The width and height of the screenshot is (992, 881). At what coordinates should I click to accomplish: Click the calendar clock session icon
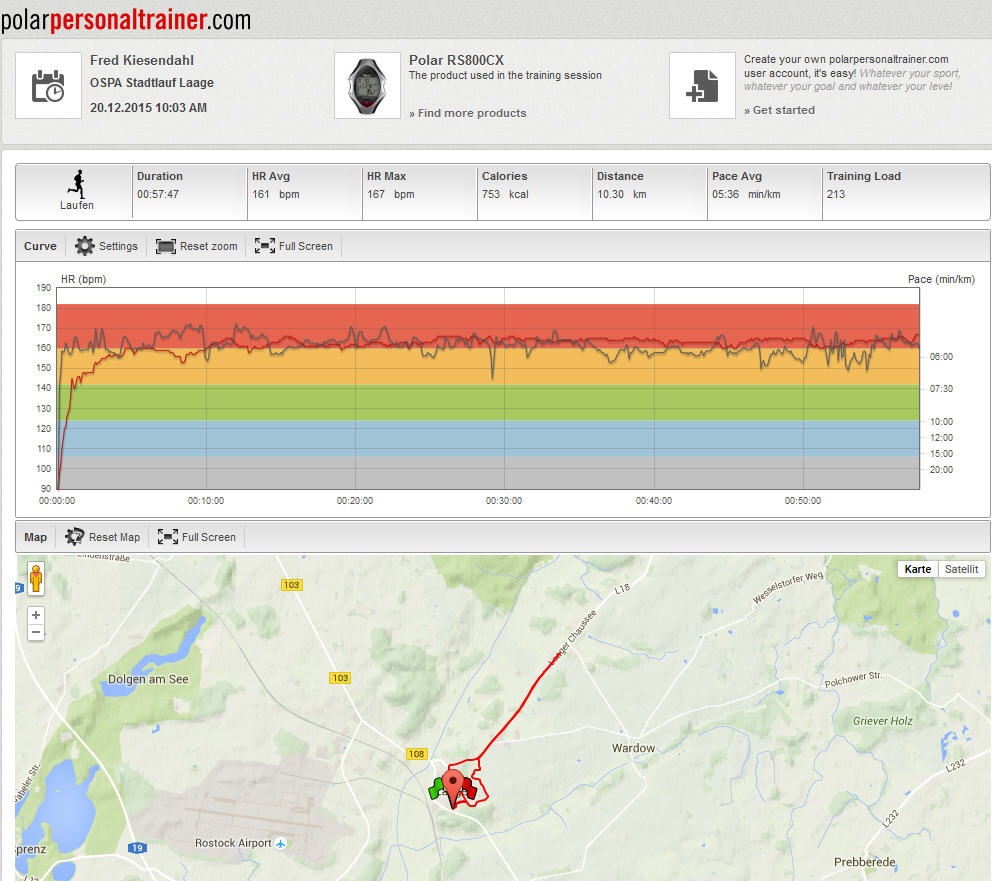tap(48, 85)
